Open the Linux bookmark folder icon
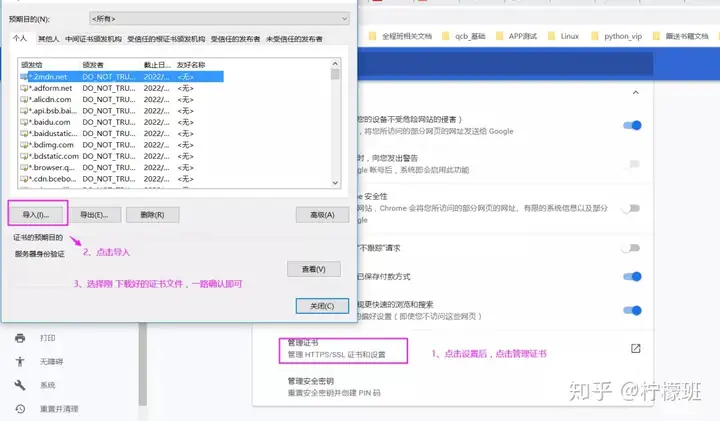Viewport: 720px width, 421px height. point(551,36)
